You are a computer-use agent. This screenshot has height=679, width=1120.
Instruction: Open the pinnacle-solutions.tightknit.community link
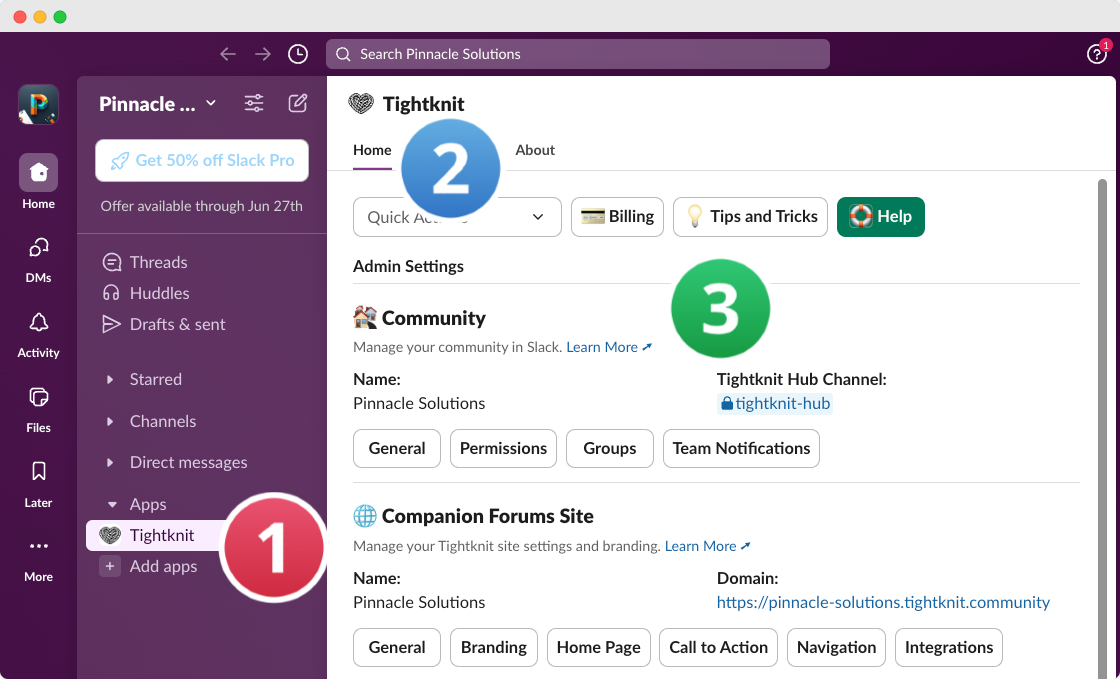pyautogui.click(x=883, y=603)
